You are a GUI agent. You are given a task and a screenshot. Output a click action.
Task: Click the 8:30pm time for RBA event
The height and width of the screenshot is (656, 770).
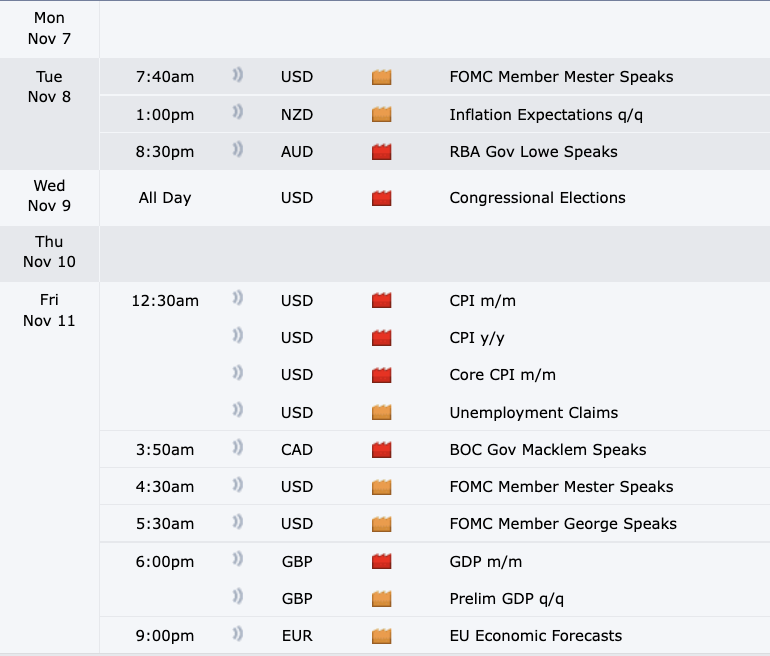166,152
